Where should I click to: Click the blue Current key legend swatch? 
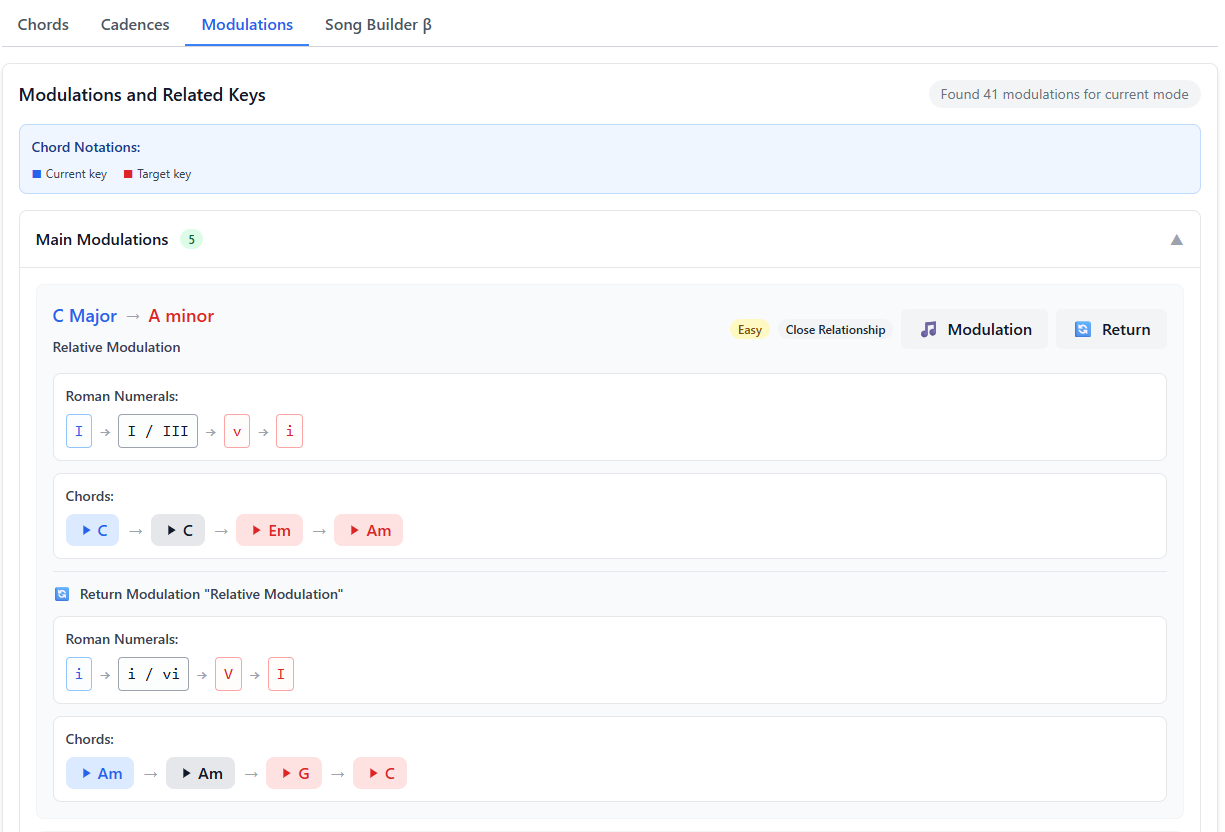click(37, 174)
